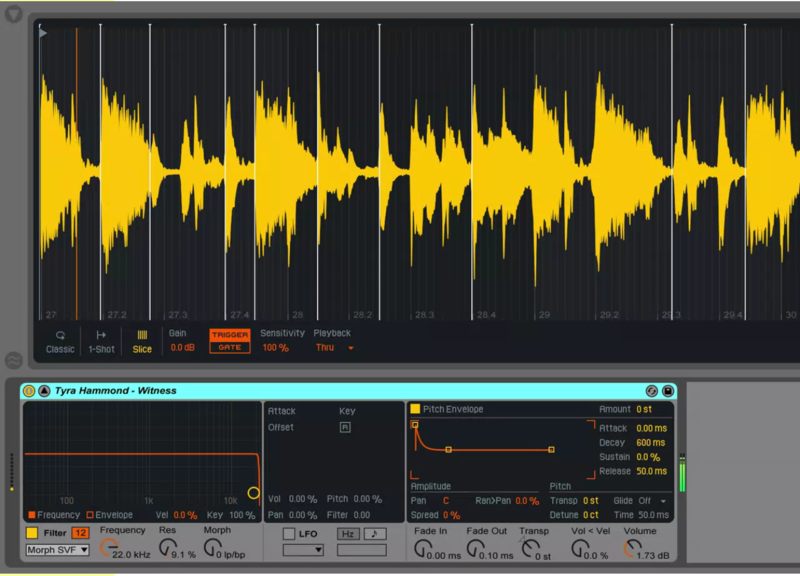Switch to 1-Shot playback mode

click(100, 341)
